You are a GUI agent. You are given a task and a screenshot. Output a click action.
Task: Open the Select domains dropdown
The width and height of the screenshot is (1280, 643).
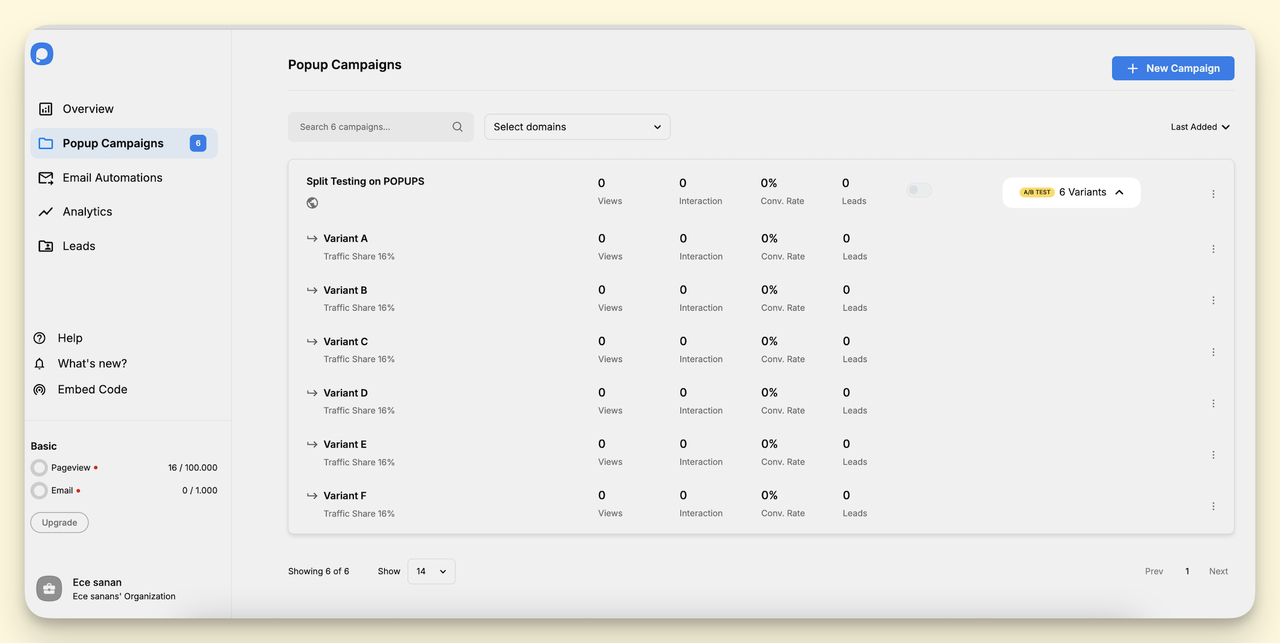pyautogui.click(x=577, y=127)
